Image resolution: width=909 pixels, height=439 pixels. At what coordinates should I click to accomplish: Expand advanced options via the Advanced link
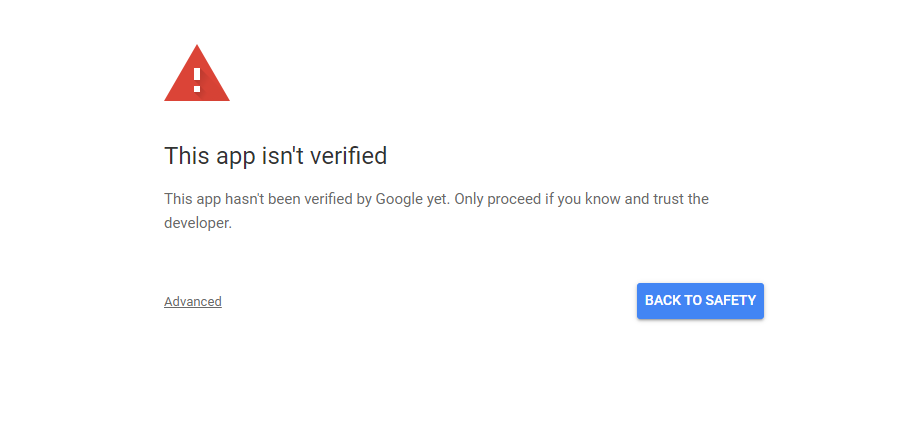coord(192,302)
